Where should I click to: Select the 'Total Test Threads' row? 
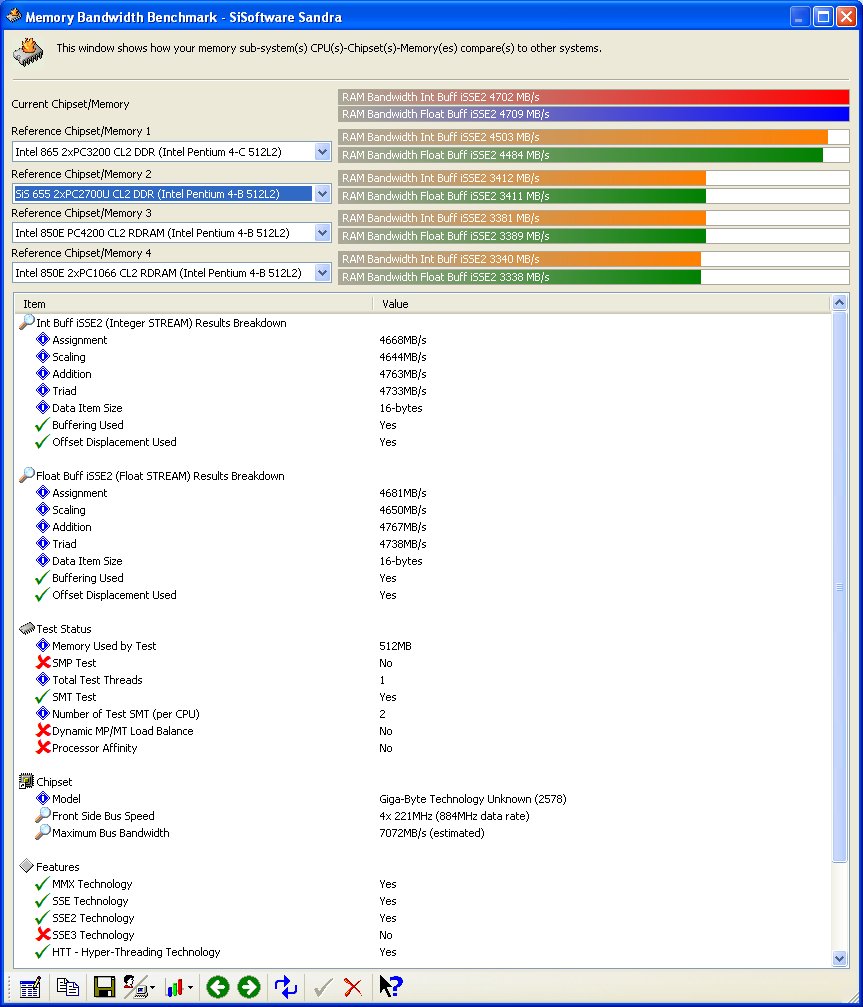coord(422,679)
